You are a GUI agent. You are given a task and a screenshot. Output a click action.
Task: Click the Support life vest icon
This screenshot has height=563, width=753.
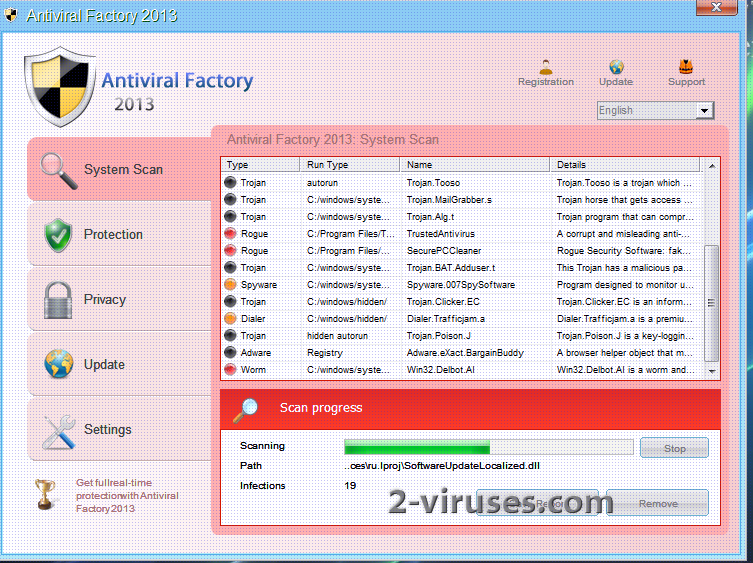tap(686, 67)
